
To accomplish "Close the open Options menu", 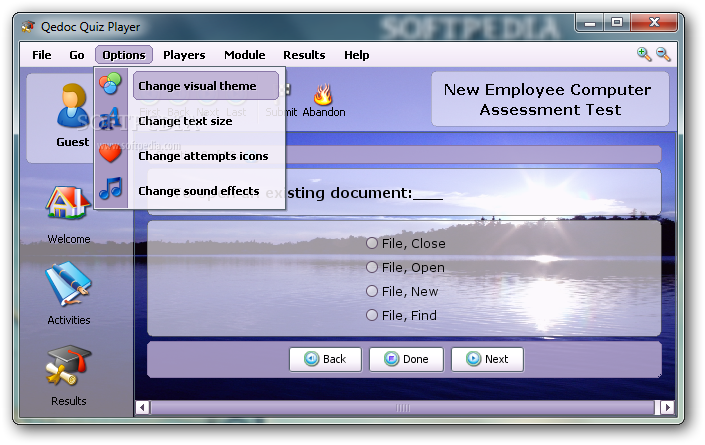I will pyautogui.click(x=124, y=55).
